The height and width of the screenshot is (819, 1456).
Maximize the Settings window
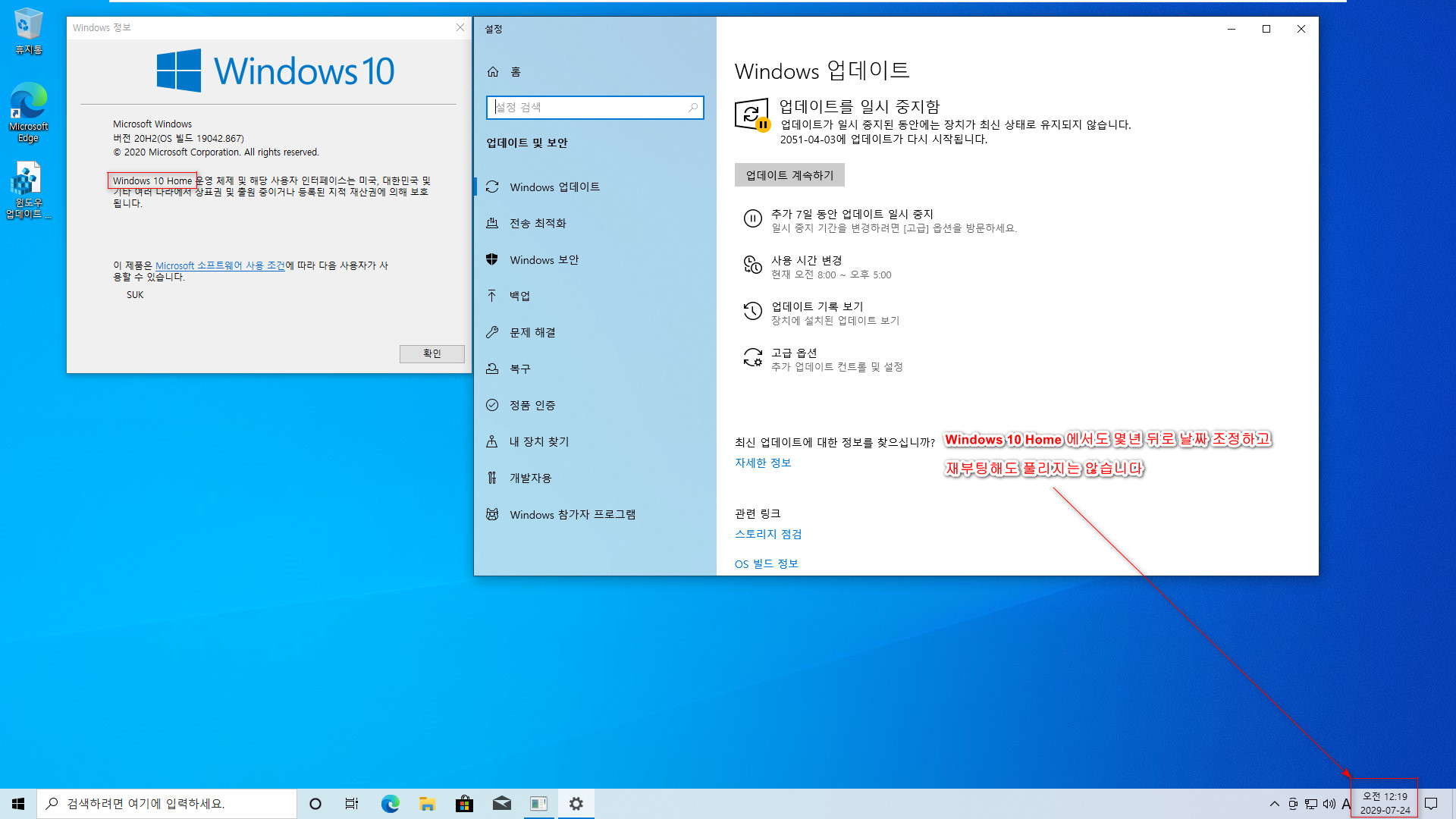pos(1266,29)
